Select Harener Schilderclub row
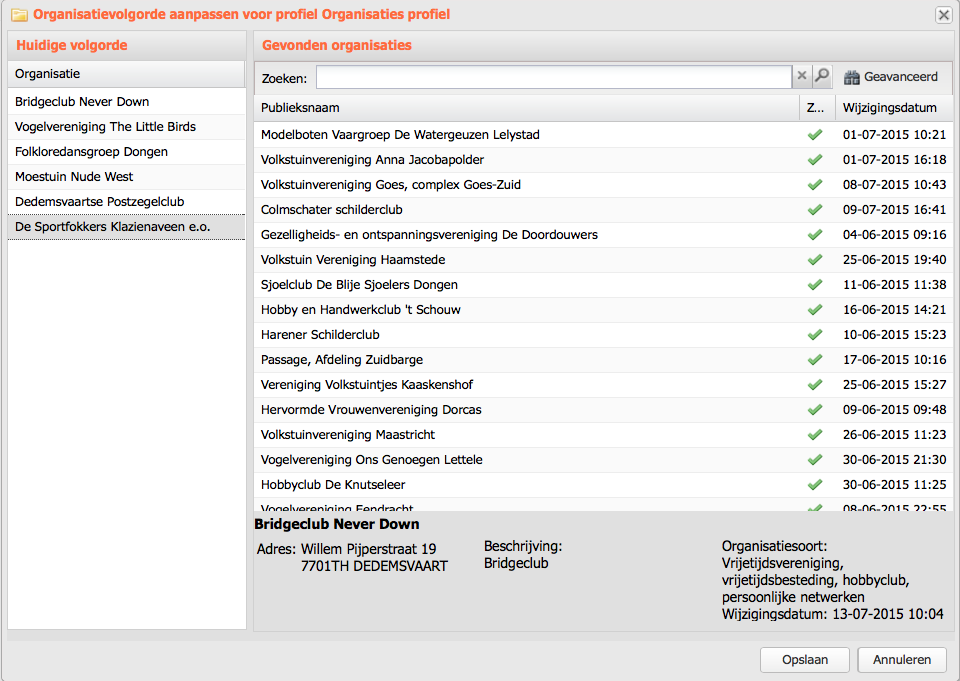Viewport: 960px width, 681px height. [x=603, y=335]
